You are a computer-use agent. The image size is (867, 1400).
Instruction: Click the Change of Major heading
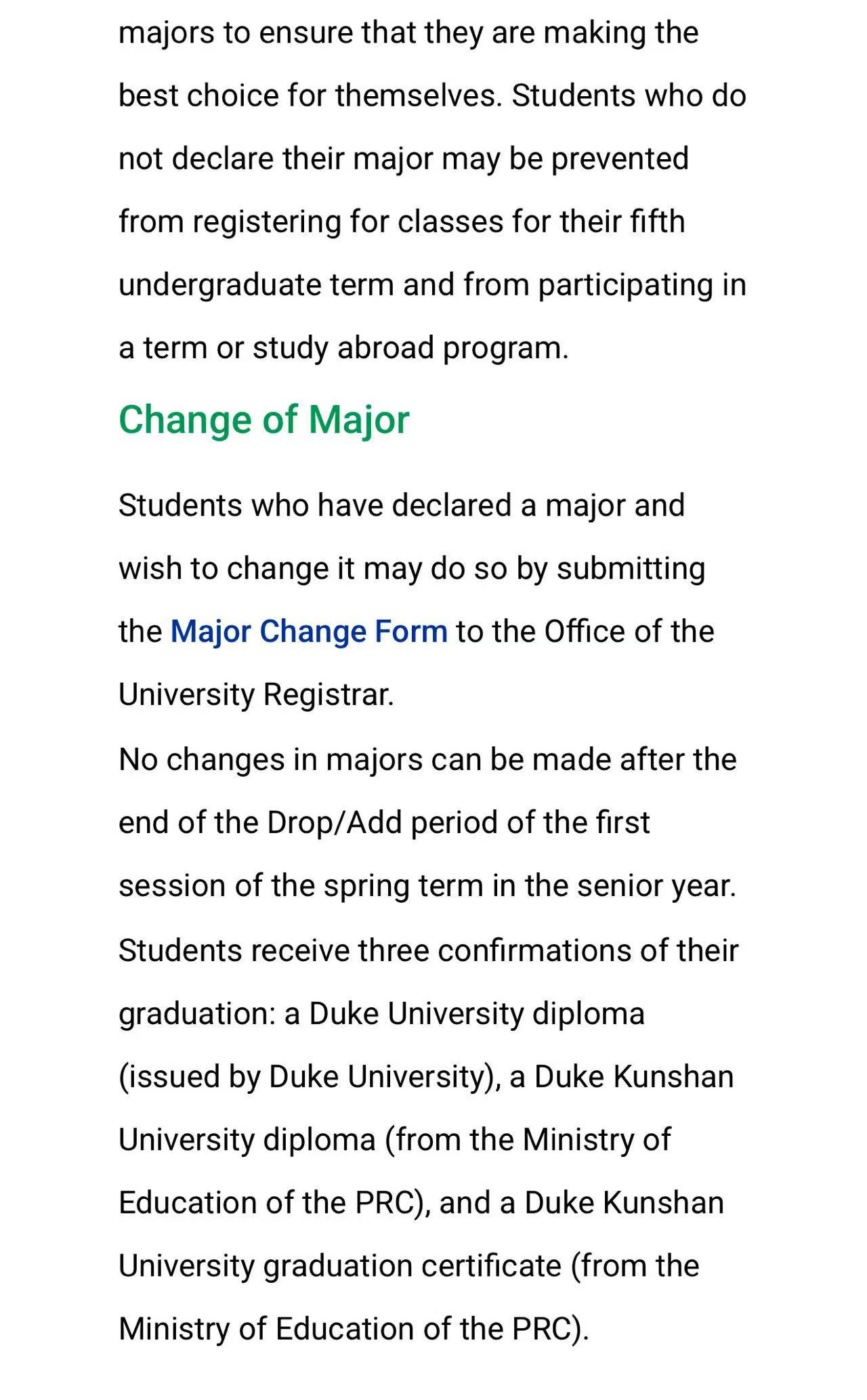pos(264,420)
